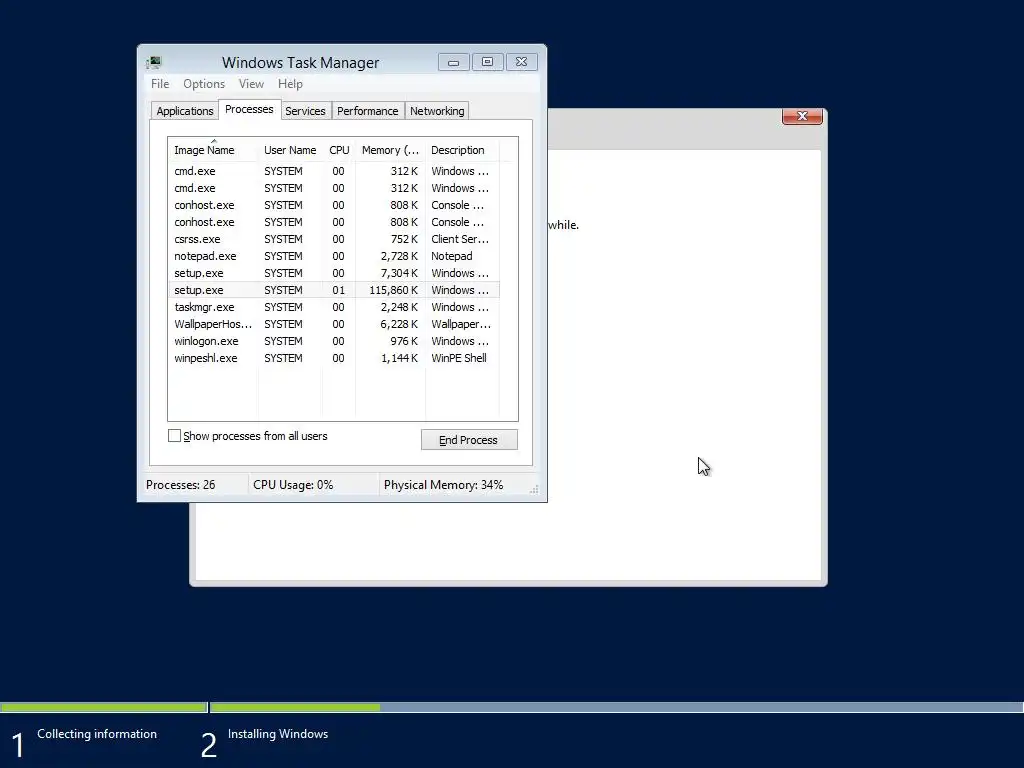Click the 976 K memory value
The height and width of the screenshot is (768, 1024).
point(404,341)
